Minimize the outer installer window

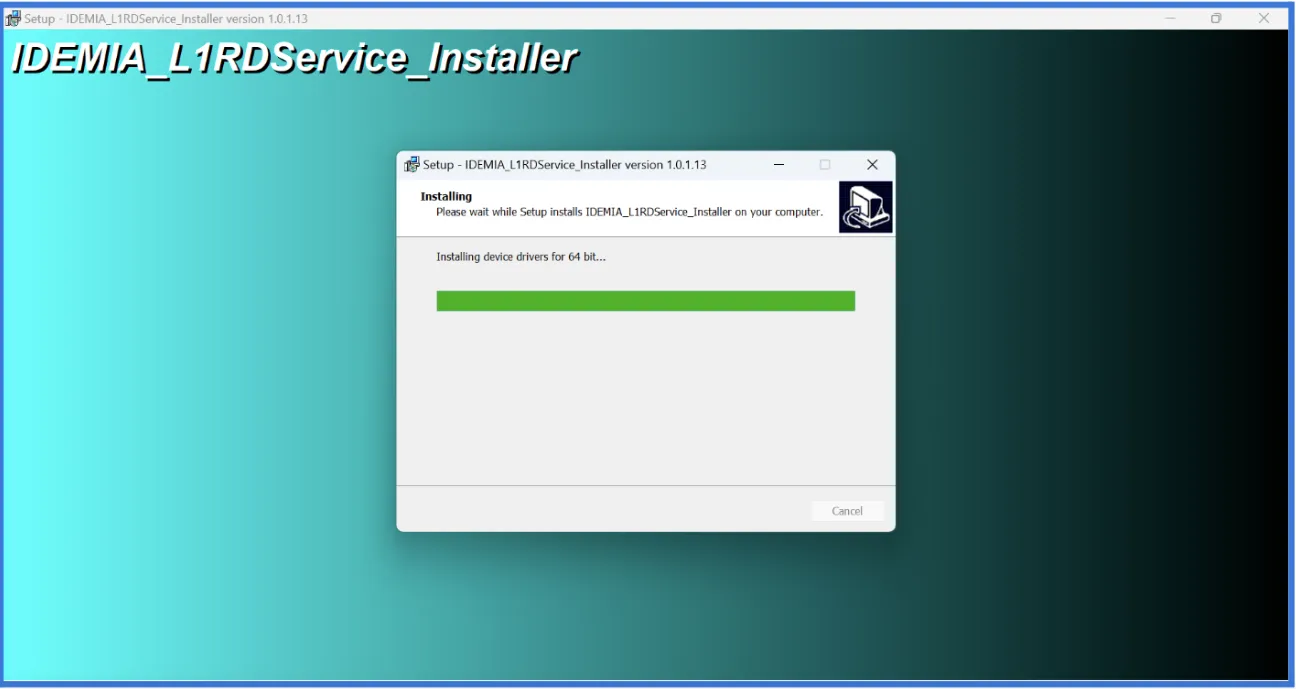[1170, 18]
